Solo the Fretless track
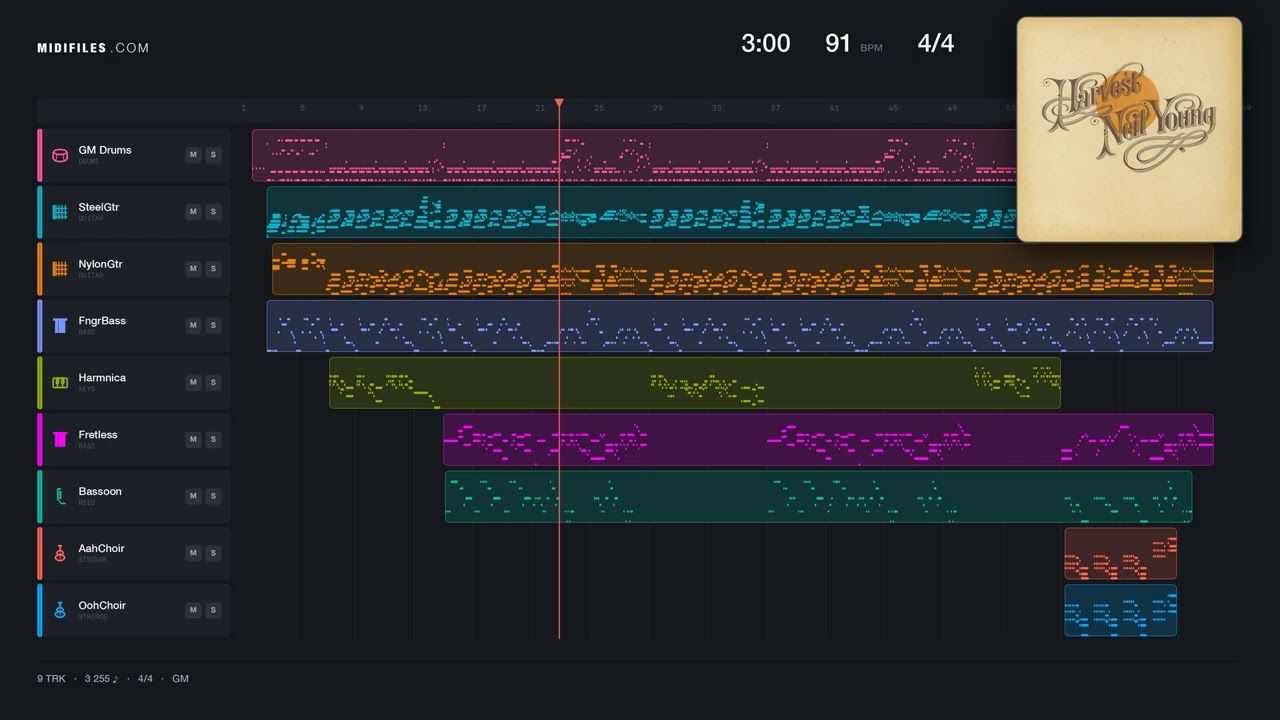The height and width of the screenshot is (720, 1280). [x=213, y=439]
